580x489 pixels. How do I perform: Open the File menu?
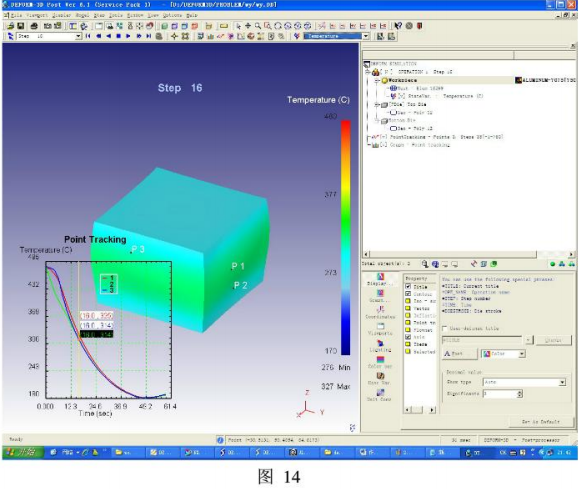16,15
